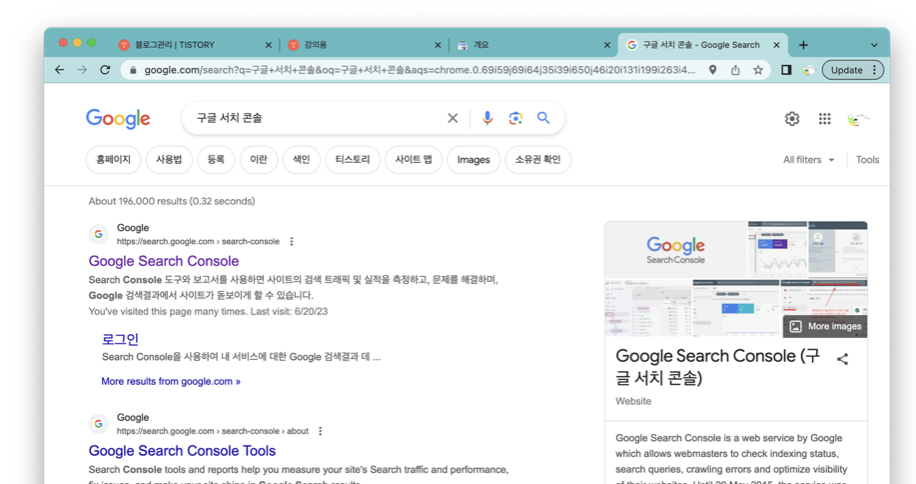Image resolution: width=916 pixels, height=484 pixels.
Task: Click the Tools button
Action: click(868, 160)
